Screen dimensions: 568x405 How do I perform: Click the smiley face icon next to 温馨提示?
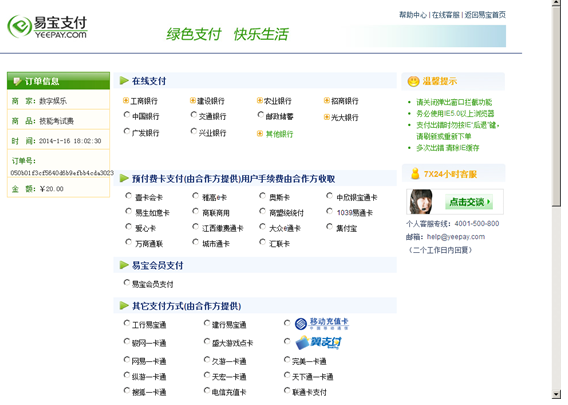pos(413,81)
